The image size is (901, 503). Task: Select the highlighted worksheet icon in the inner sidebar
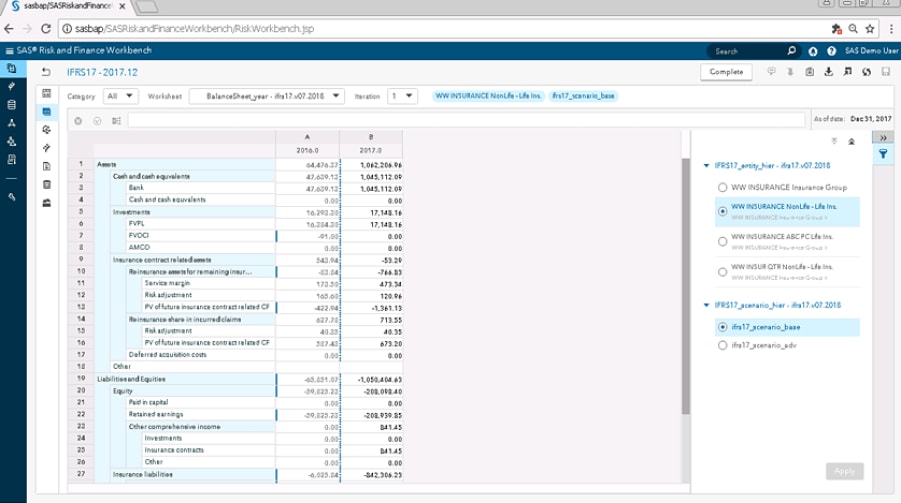(x=47, y=112)
